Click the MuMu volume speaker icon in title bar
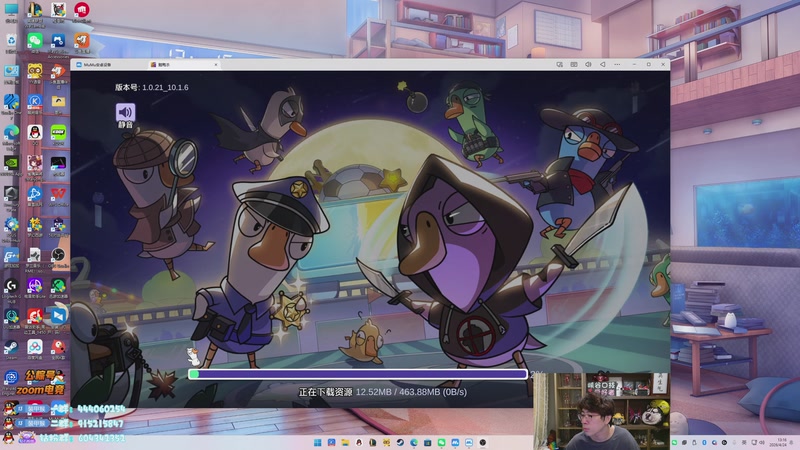800x450 pixels. click(588, 65)
